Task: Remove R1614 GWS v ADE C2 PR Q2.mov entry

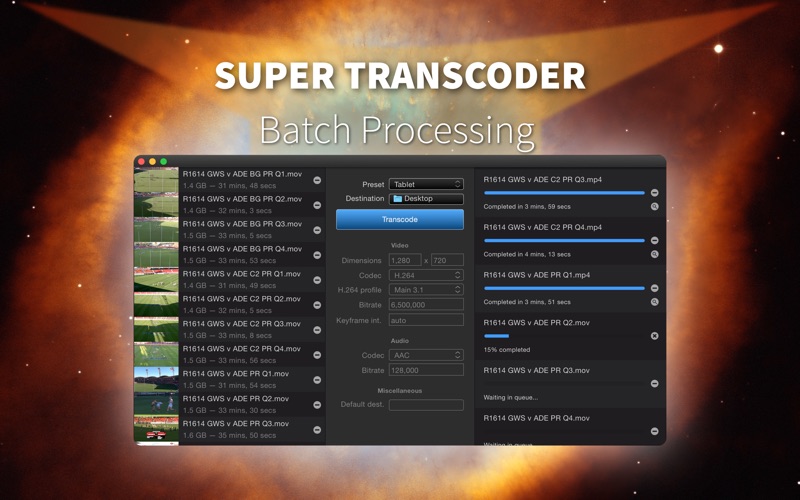Action: tap(317, 305)
